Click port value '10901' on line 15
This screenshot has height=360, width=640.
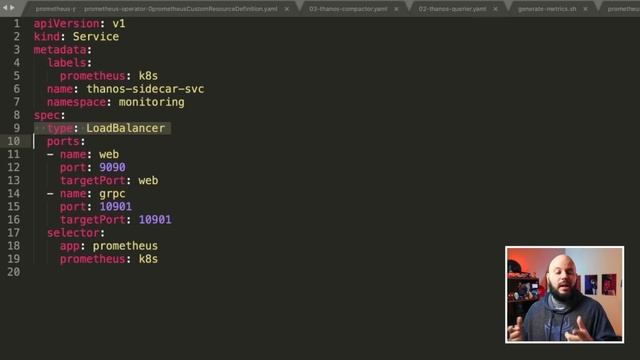[x=116, y=207]
